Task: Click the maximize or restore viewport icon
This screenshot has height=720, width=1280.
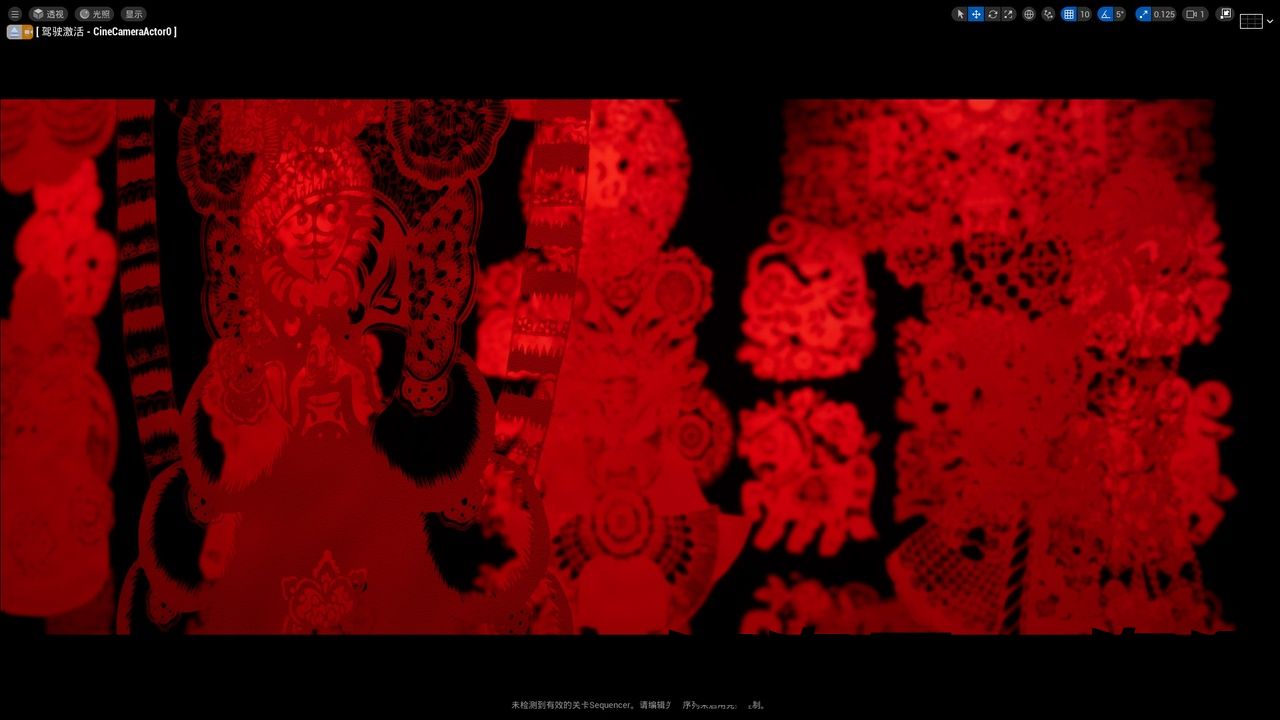Action: (1225, 14)
